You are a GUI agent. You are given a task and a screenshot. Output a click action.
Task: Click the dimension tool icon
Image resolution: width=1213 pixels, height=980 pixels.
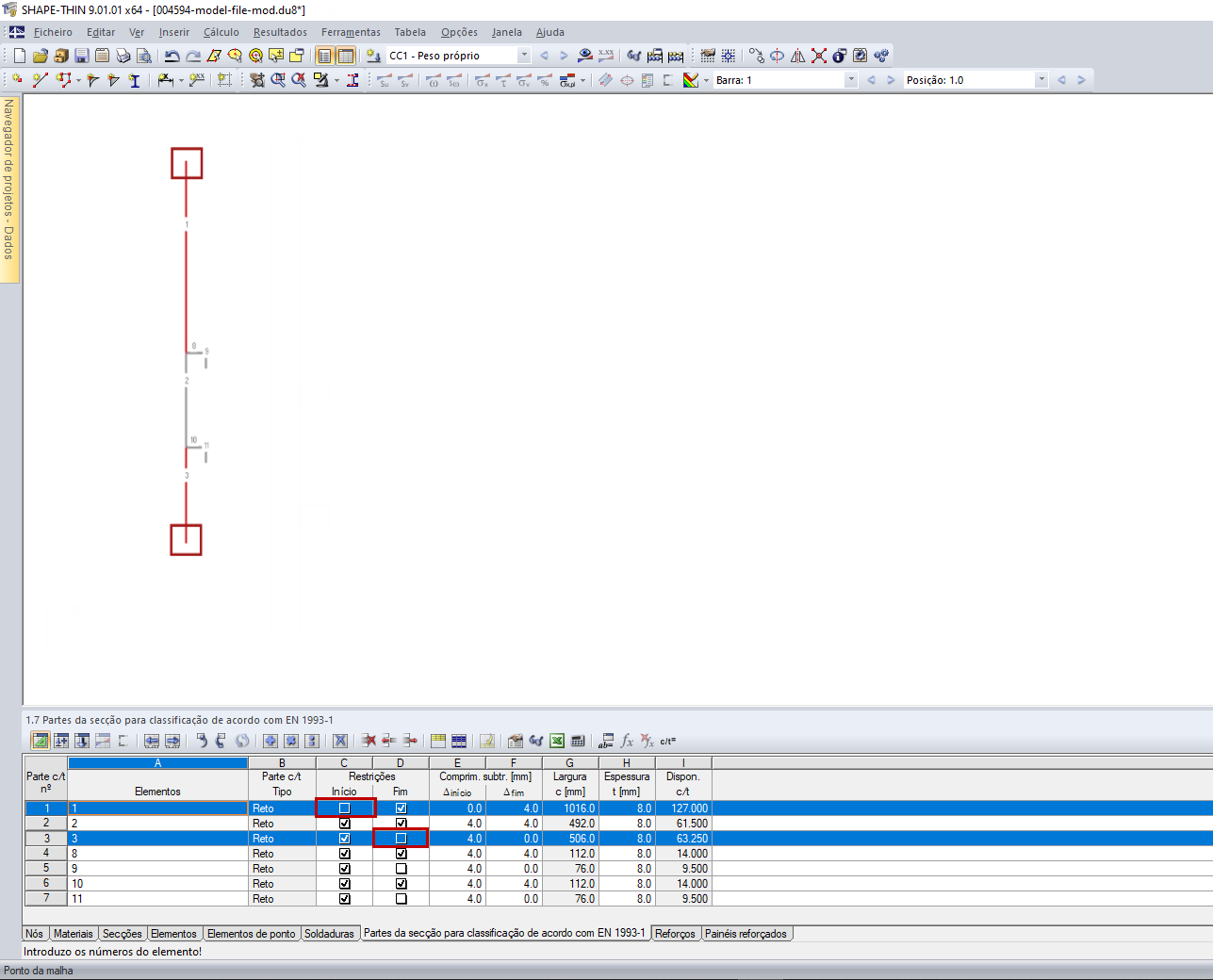tap(165, 80)
